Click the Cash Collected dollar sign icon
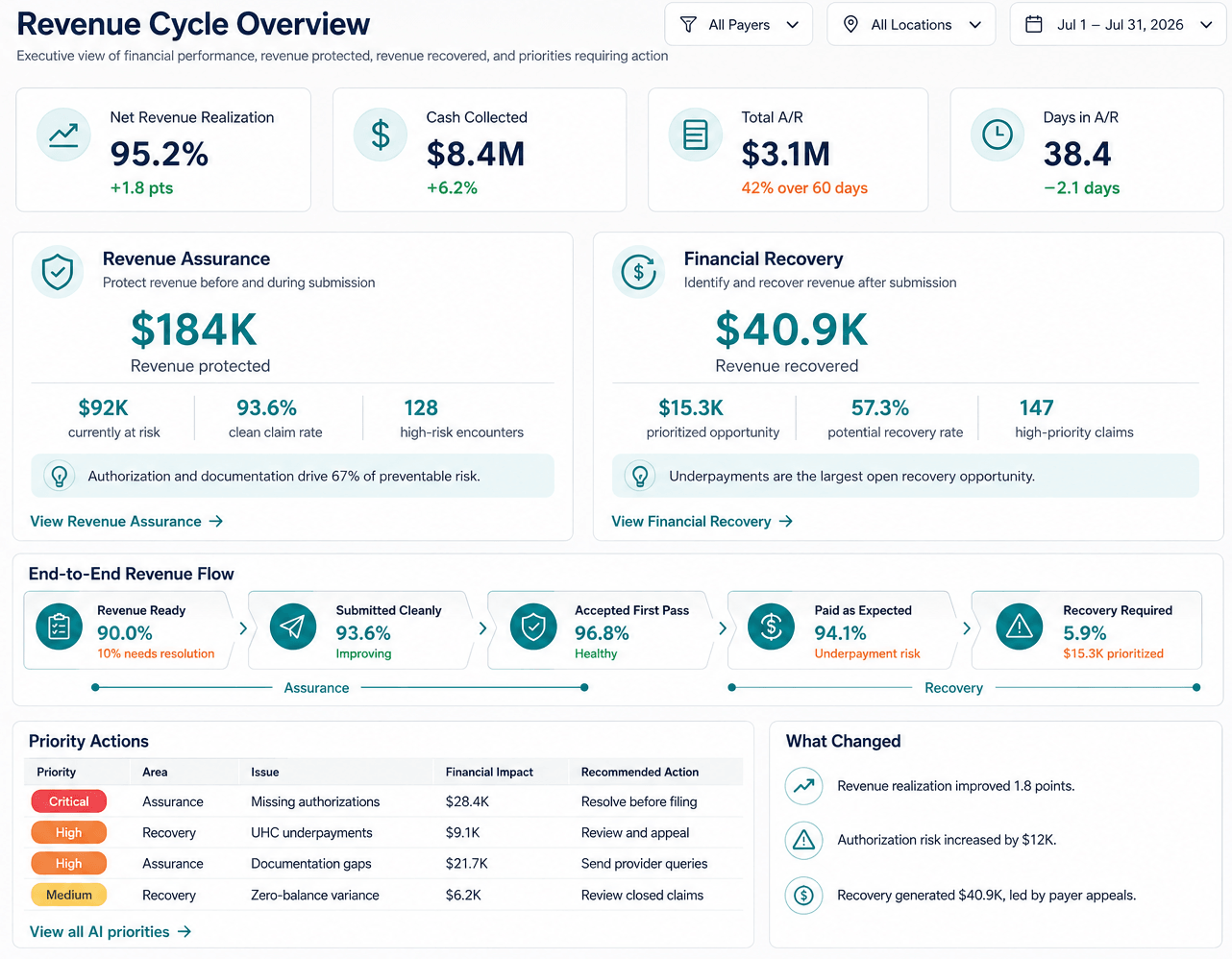The width and height of the screenshot is (1232, 959). [381, 135]
